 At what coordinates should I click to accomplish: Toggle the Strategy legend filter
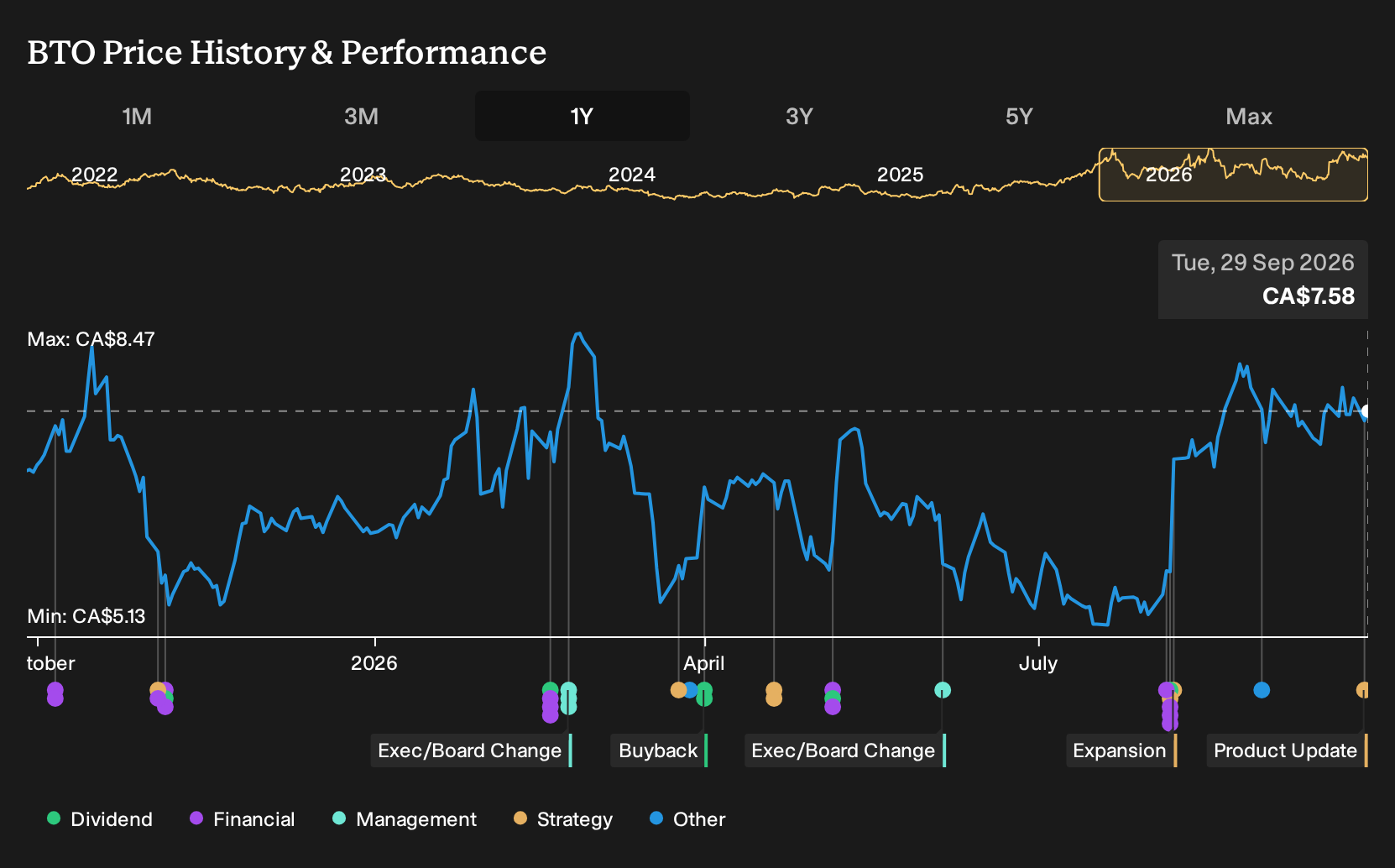click(563, 819)
